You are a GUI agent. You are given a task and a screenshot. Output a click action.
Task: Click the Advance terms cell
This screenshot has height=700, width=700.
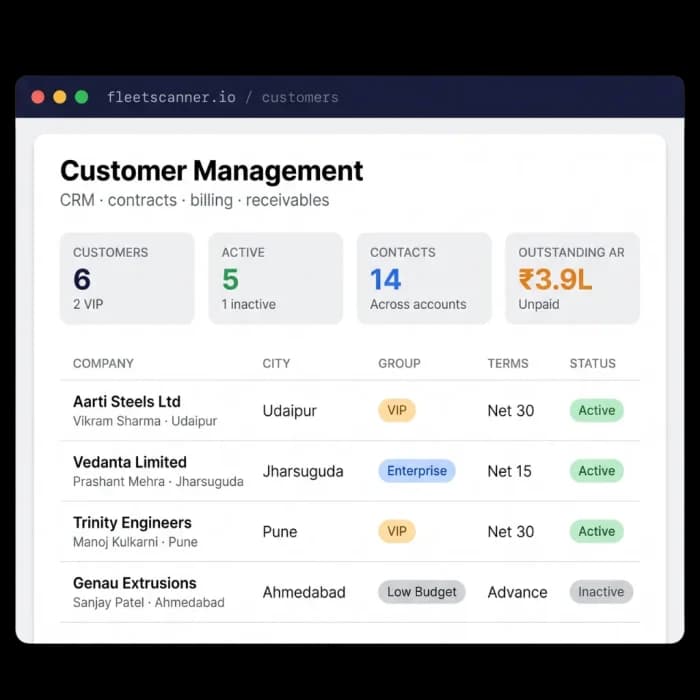click(517, 592)
